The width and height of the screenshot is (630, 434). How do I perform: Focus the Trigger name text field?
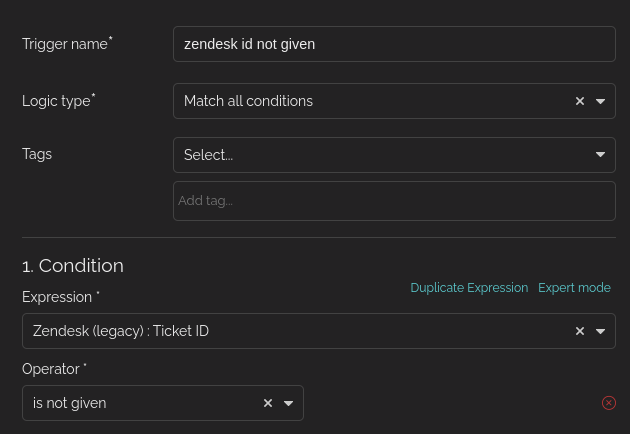tap(394, 44)
